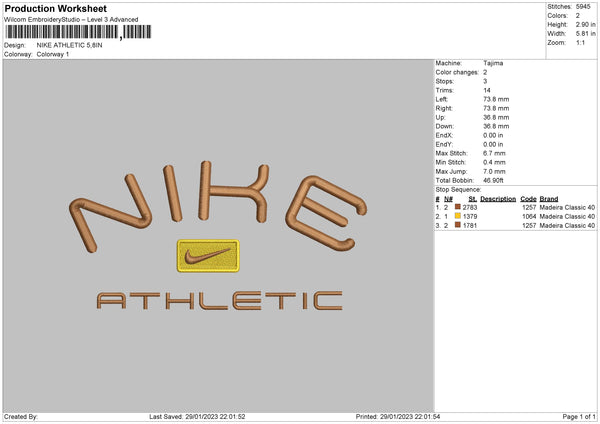Click stitch count 2783 in stop sequence
Image resolution: width=600 pixels, height=424 pixels.
pyautogui.click(x=470, y=207)
